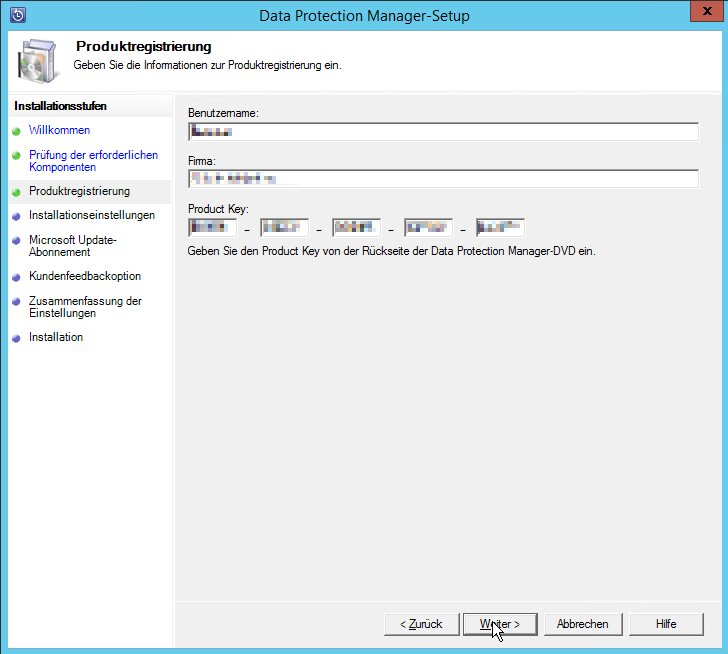The image size is (728, 654).
Task: Click the green bullet next to Willkommen
Action: tap(16, 131)
